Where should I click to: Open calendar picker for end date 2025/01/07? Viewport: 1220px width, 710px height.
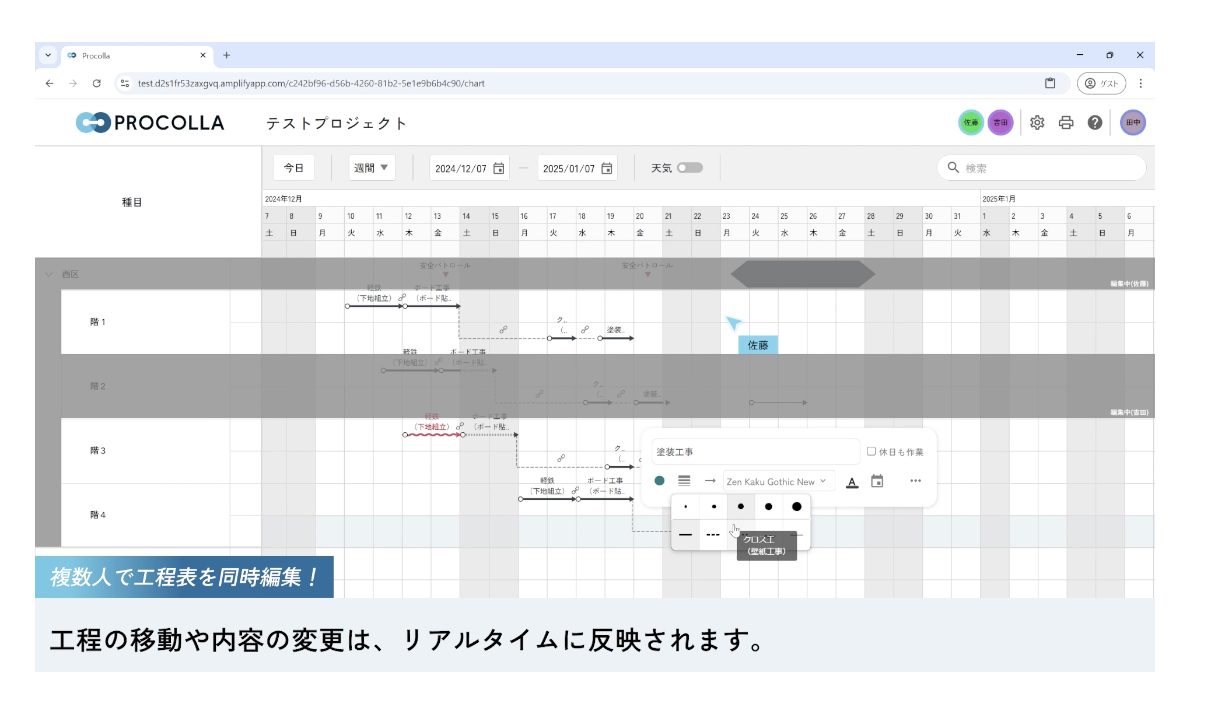pos(606,168)
